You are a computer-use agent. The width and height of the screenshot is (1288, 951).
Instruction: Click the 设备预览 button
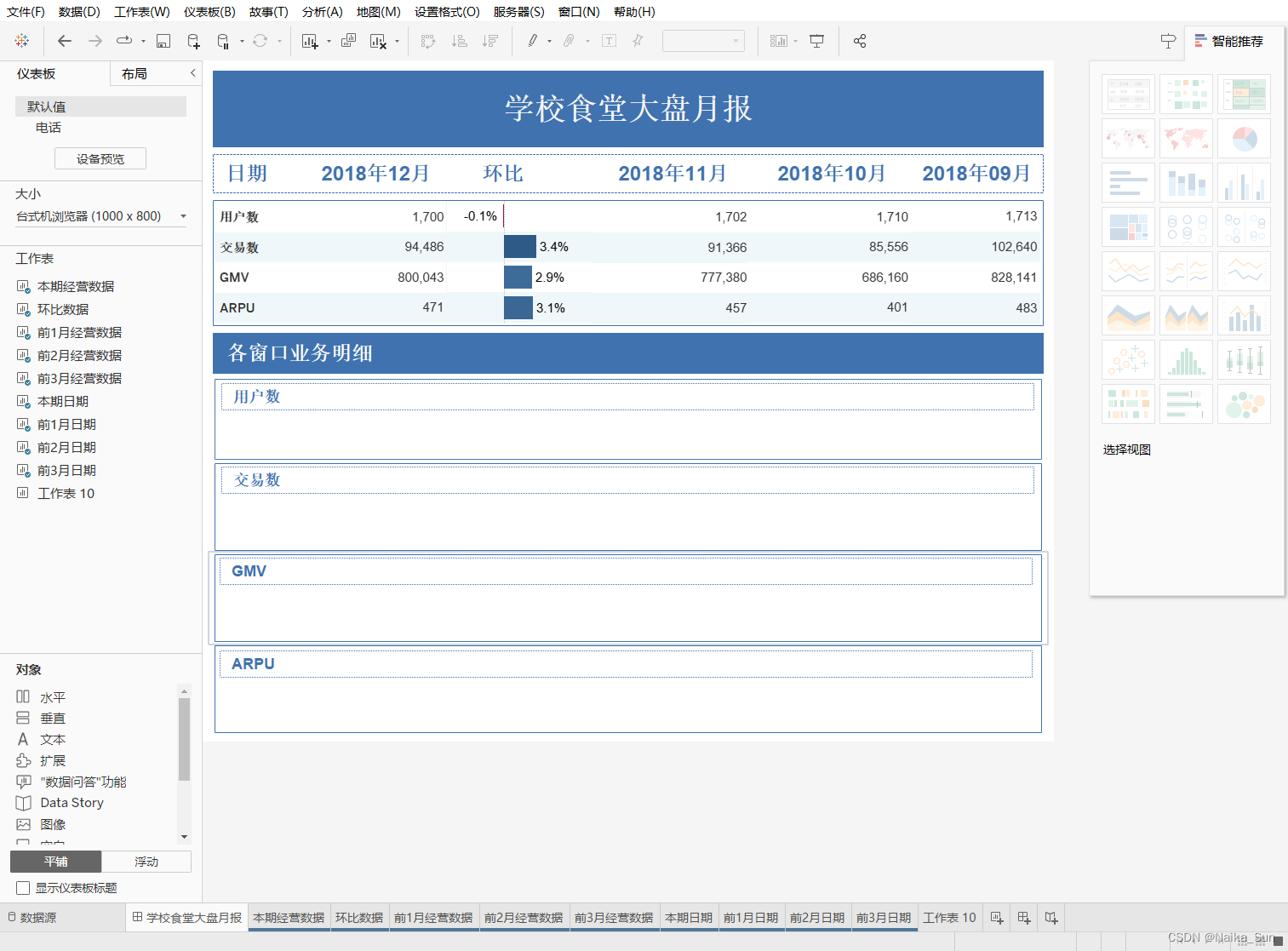point(100,158)
